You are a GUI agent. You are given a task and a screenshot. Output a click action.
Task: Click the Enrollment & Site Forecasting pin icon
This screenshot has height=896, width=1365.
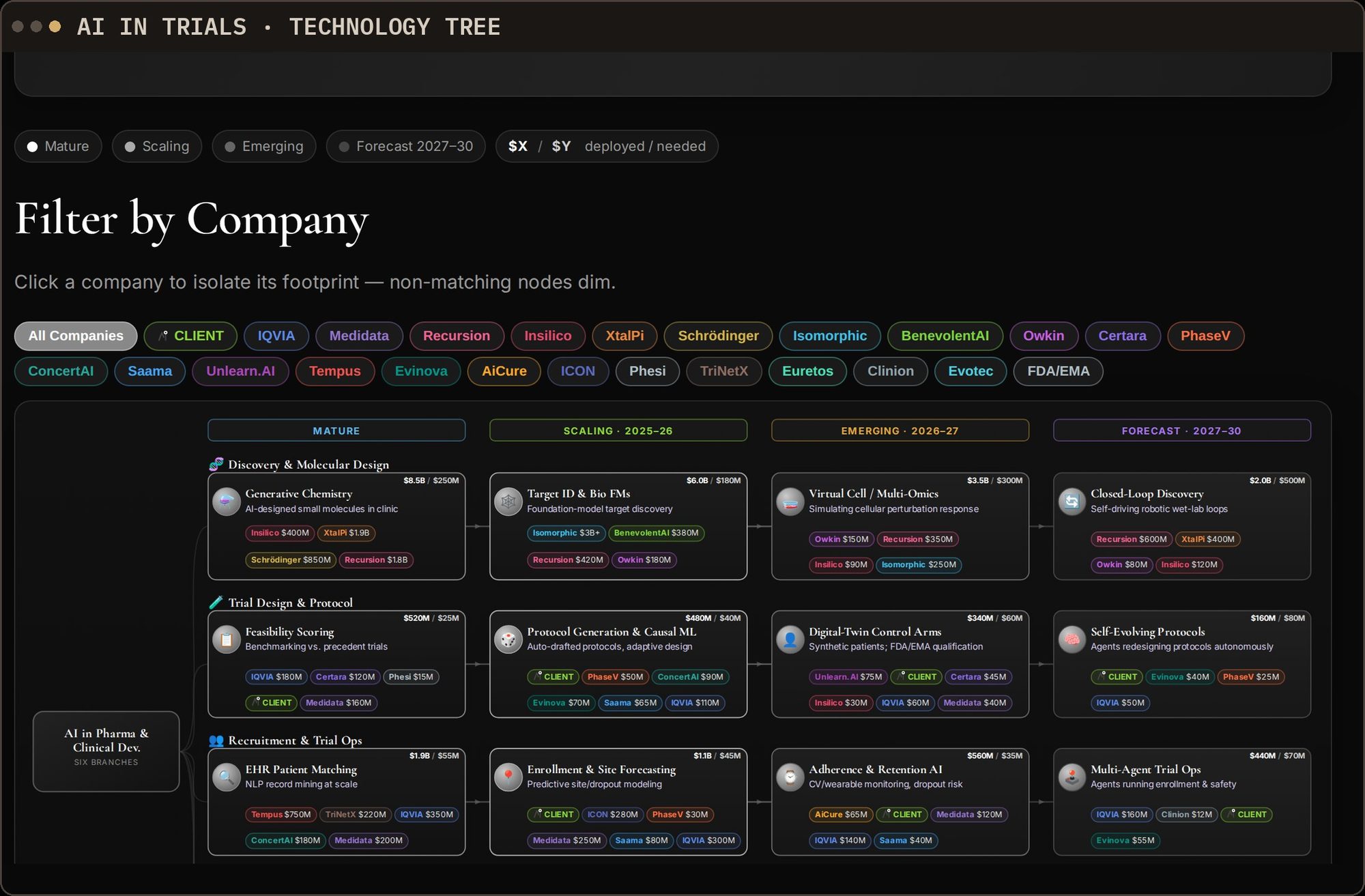(508, 777)
